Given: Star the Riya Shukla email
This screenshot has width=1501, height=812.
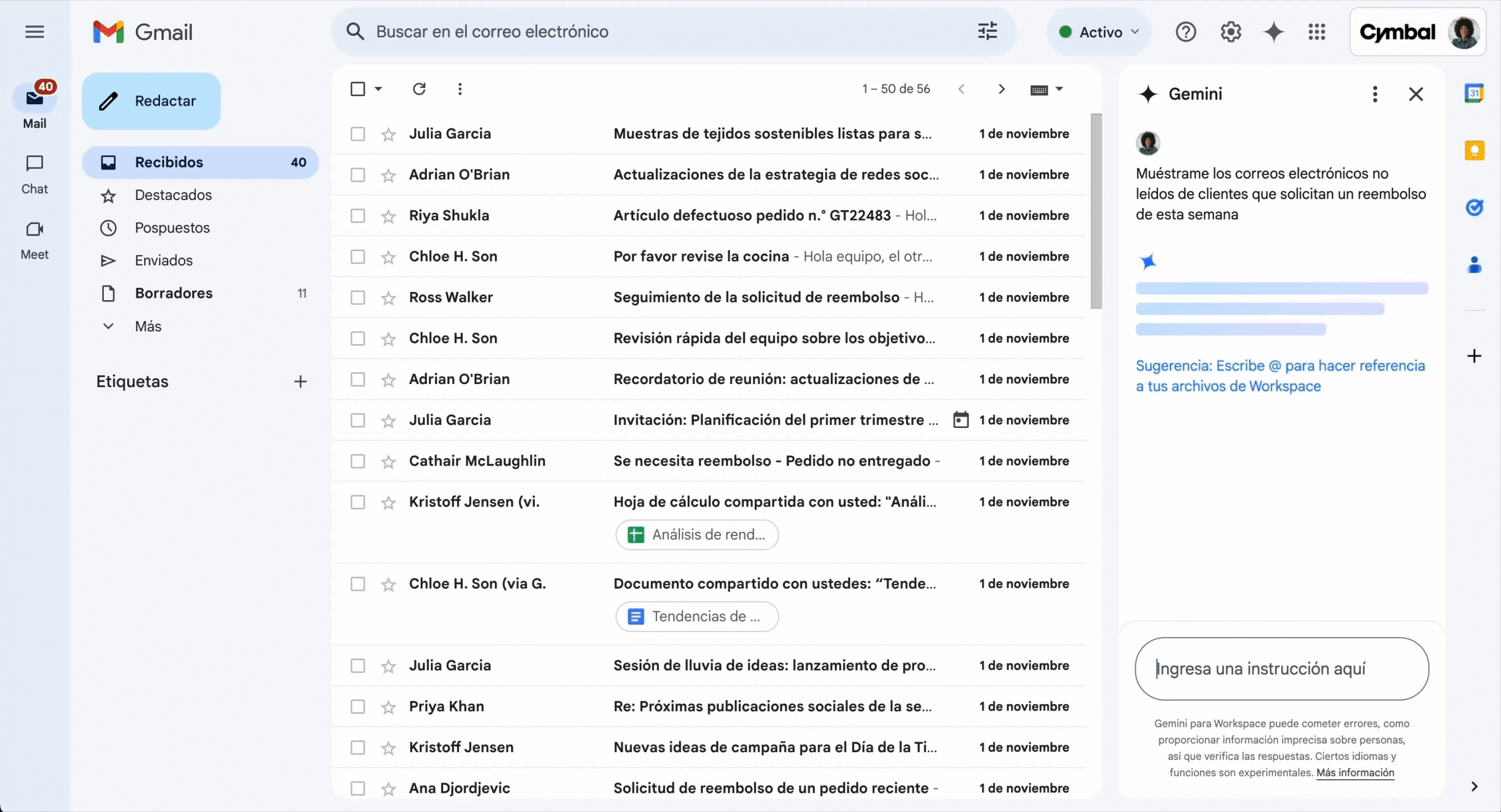Looking at the screenshot, I should click(x=388, y=216).
